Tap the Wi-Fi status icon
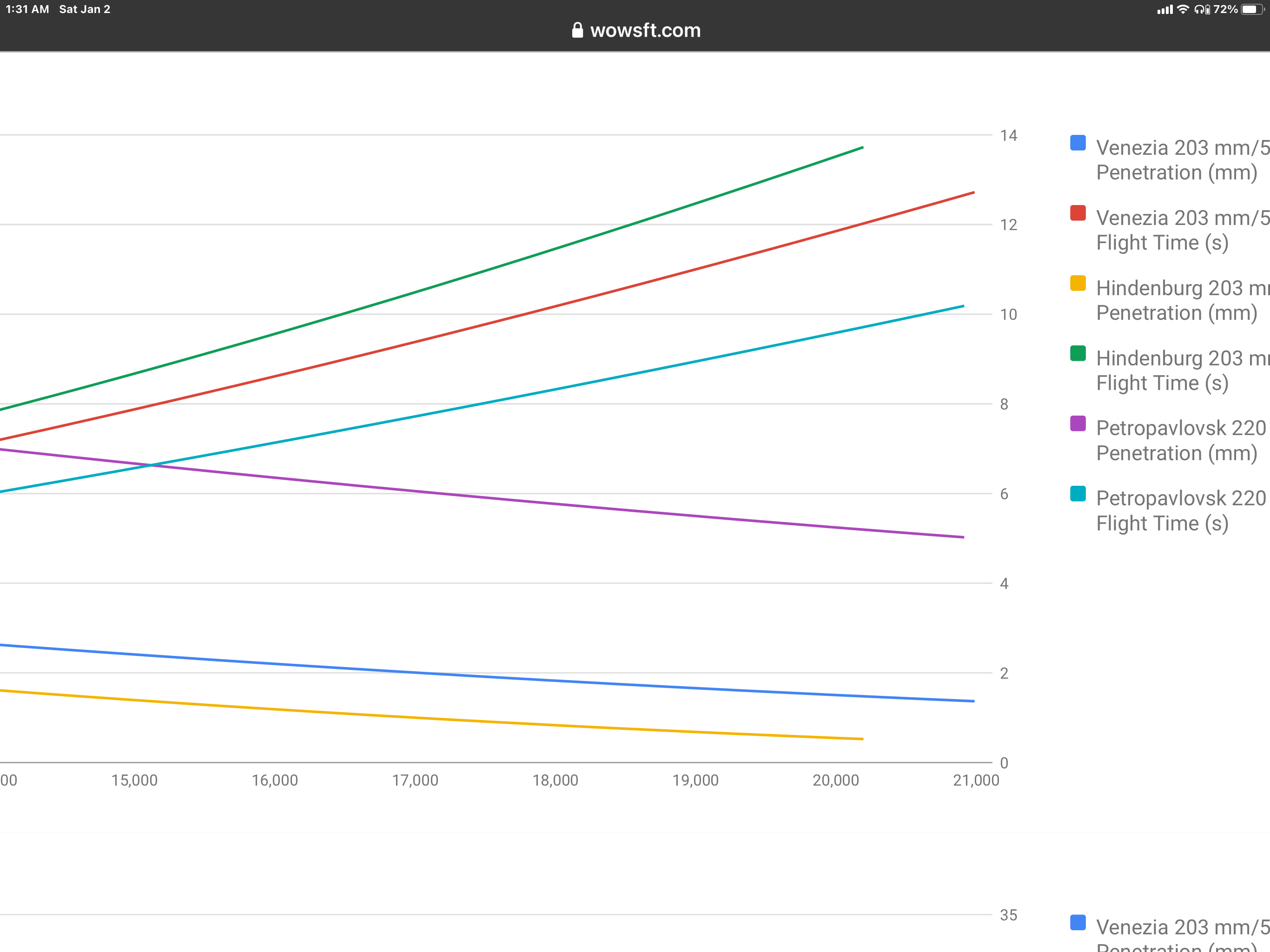The width and height of the screenshot is (1270, 952). 1183,9
